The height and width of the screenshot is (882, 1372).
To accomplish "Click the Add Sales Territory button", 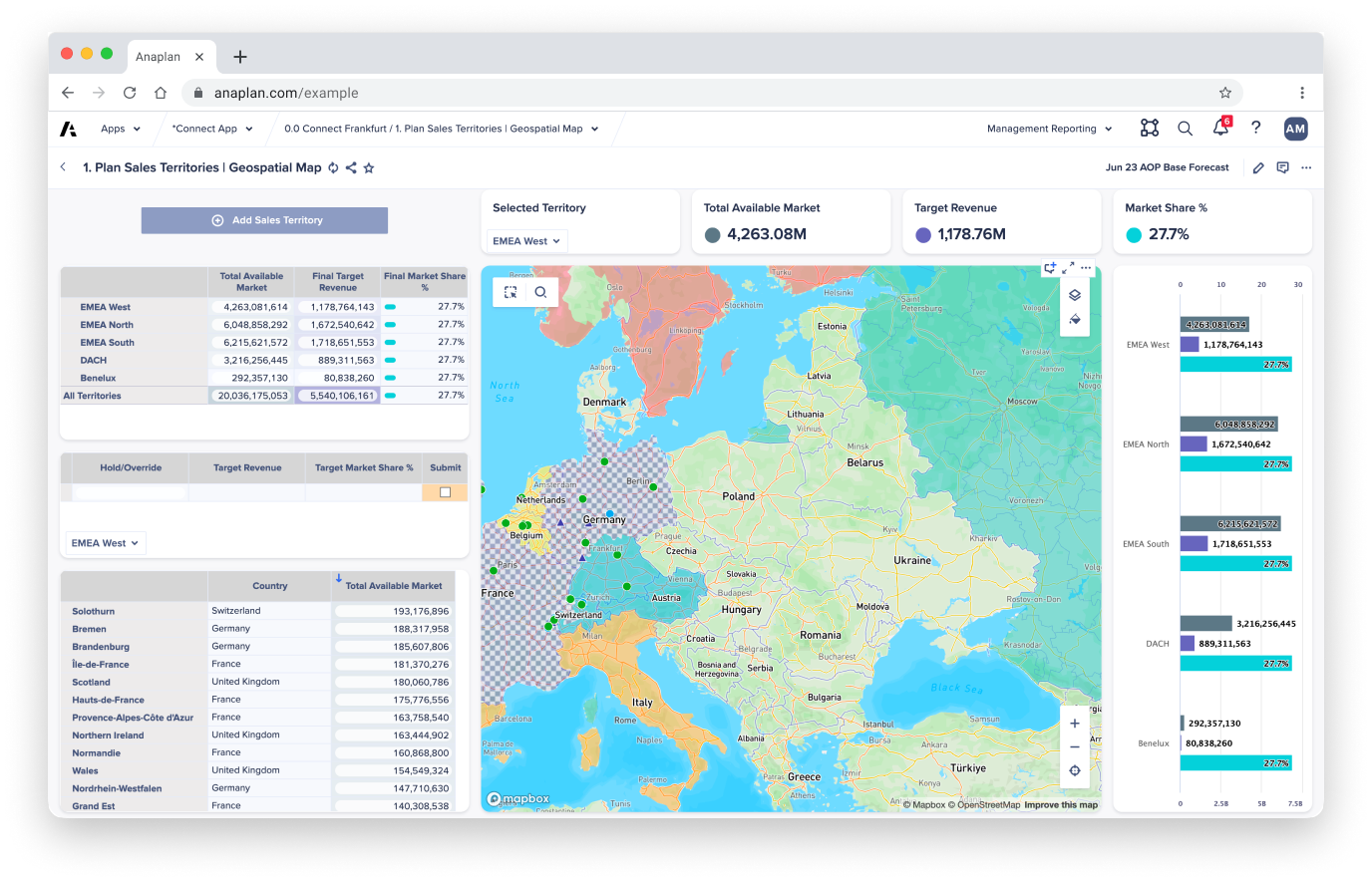I will pos(264,220).
